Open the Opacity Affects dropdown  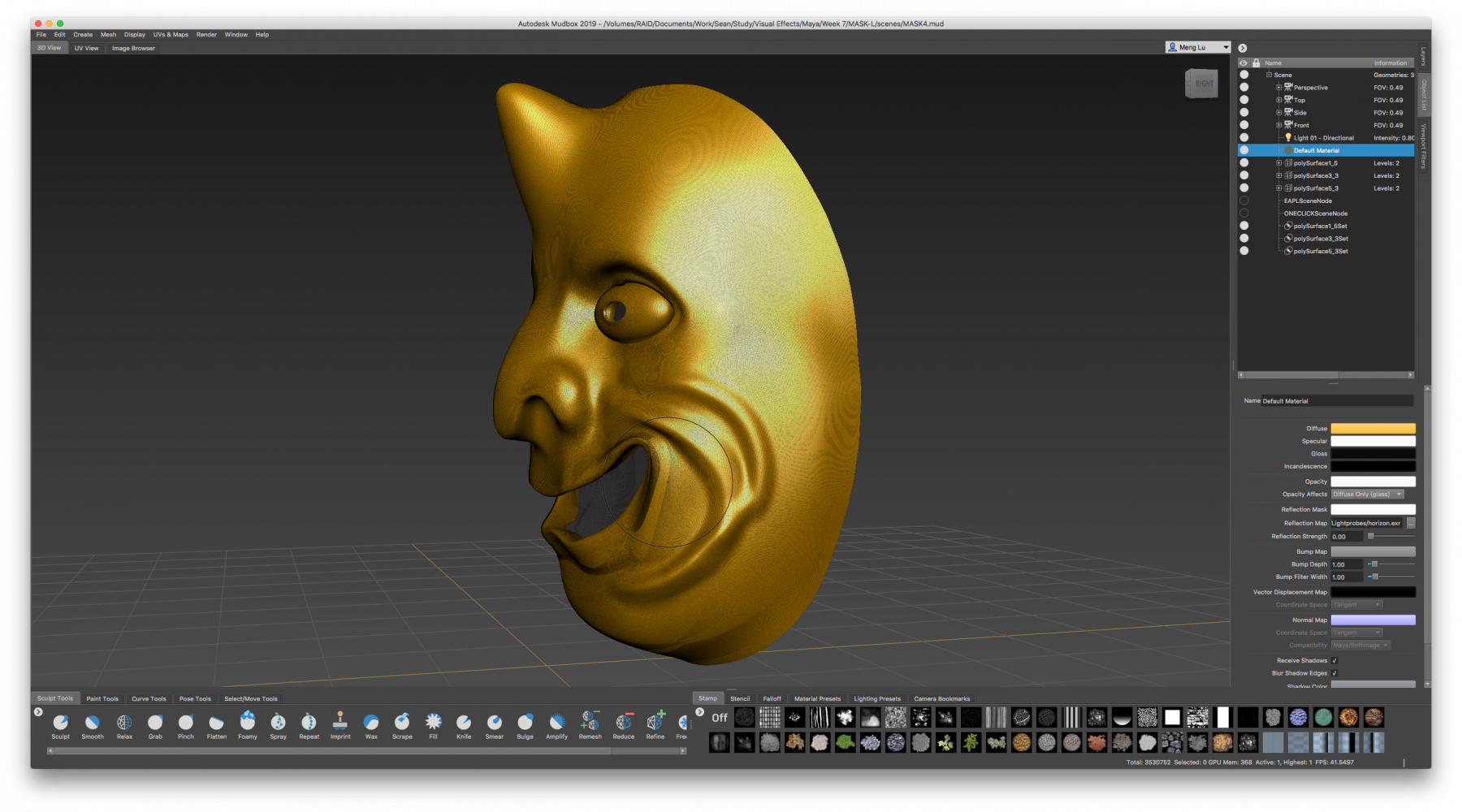1367,495
